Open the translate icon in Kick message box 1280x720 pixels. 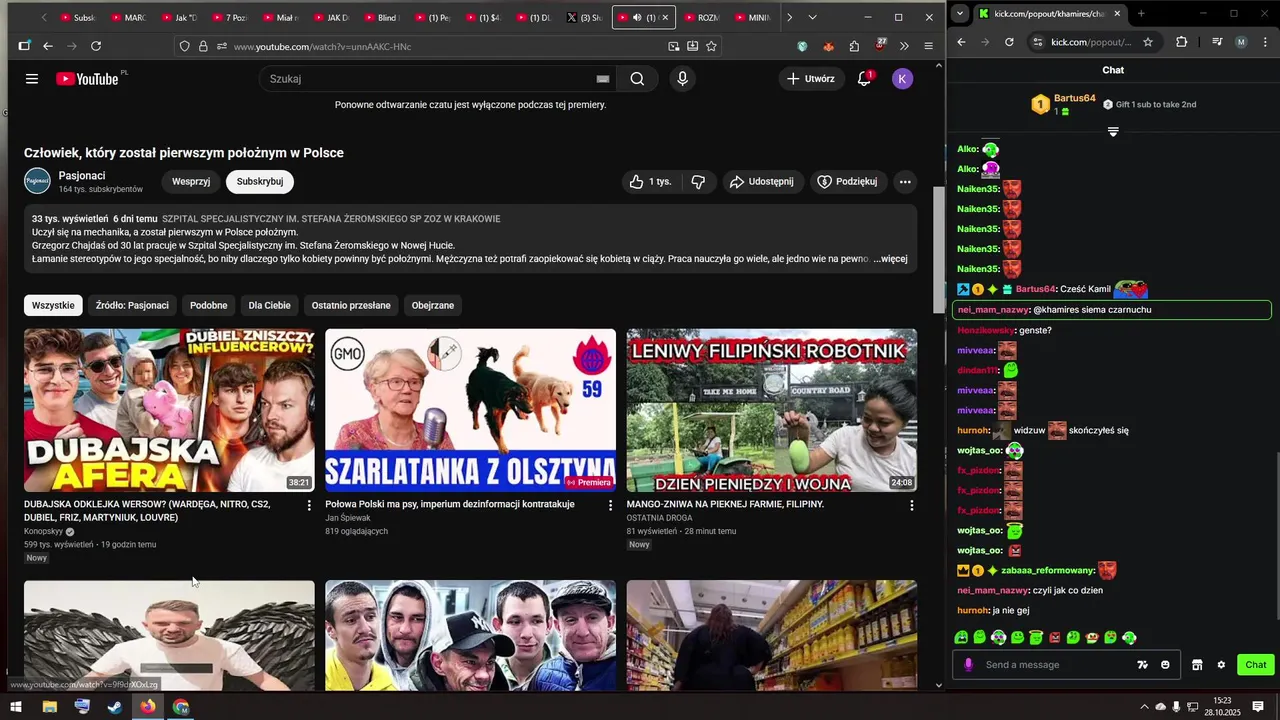(x=1142, y=665)
